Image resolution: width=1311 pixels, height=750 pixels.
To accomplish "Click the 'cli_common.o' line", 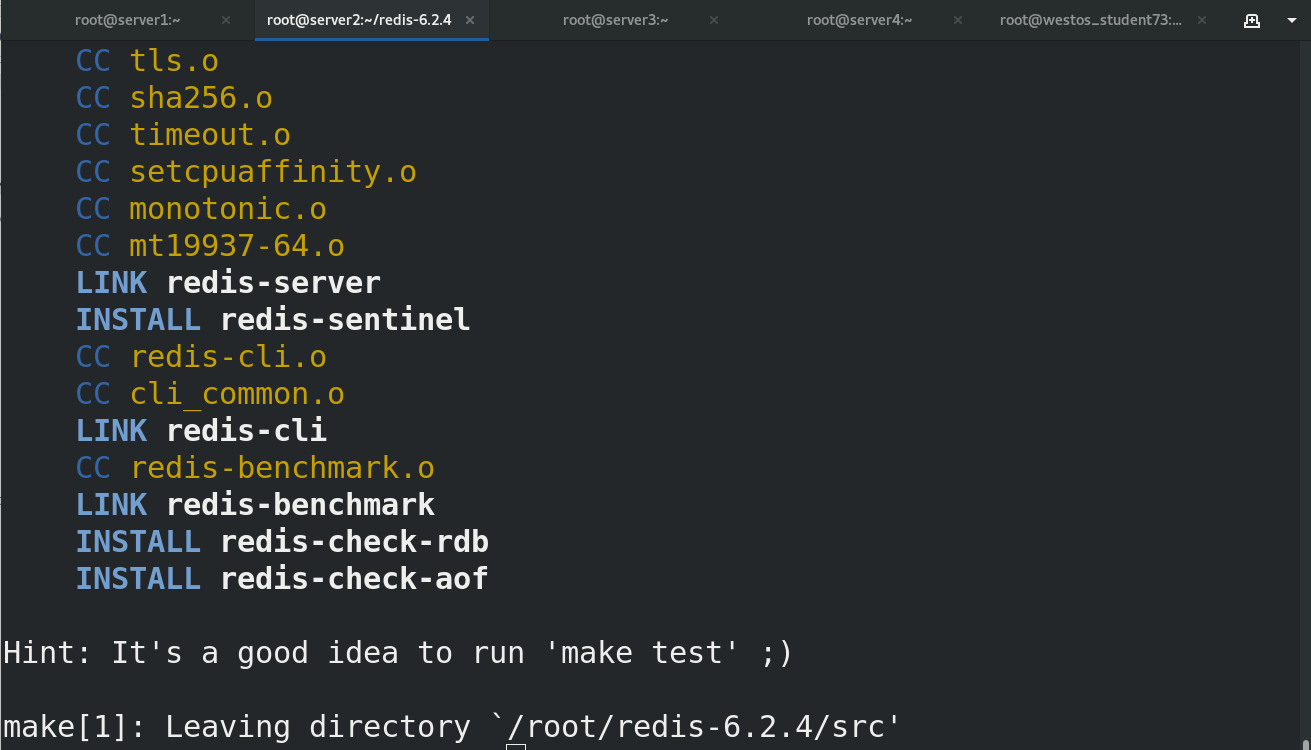I will 210,394.
